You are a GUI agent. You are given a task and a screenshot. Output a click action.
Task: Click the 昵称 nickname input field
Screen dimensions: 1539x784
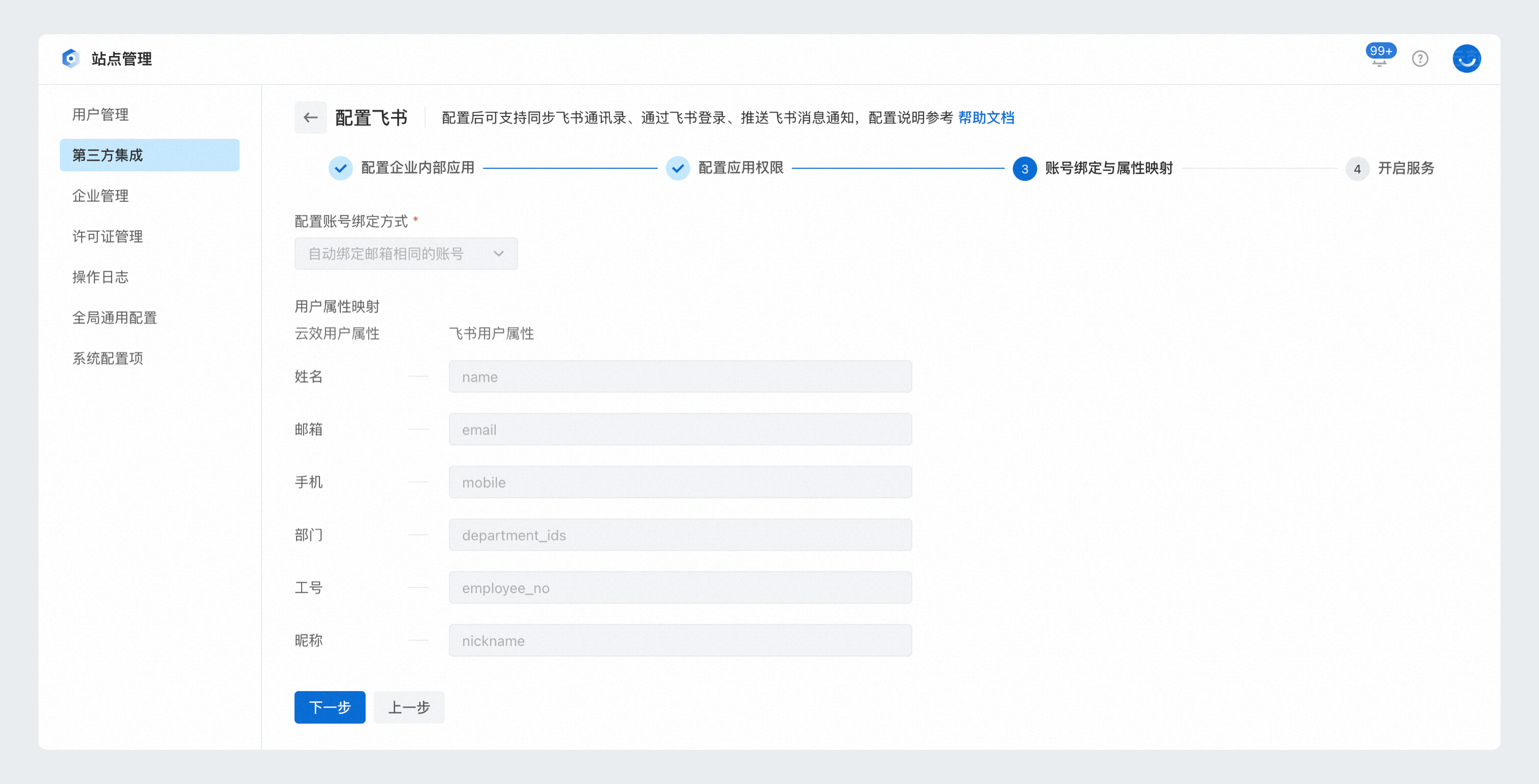click(680, 640)
